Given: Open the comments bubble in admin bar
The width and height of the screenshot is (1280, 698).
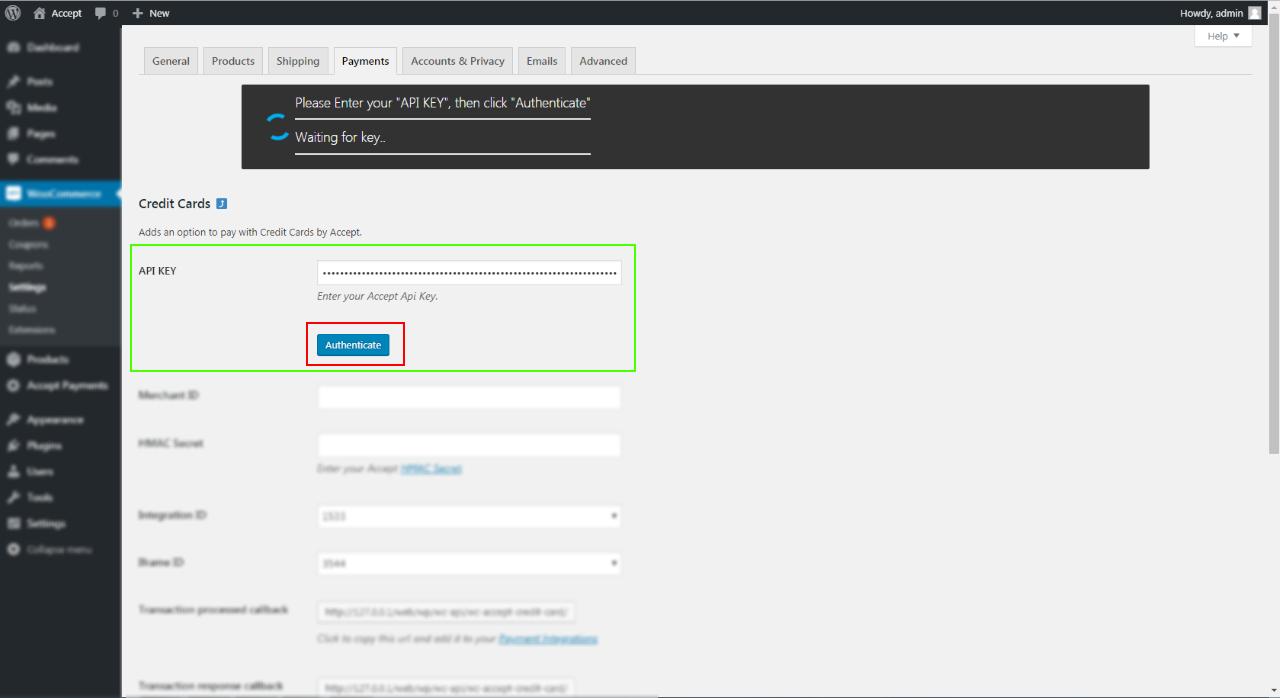Looking at the screenshot, I should (x=101, y=13).
